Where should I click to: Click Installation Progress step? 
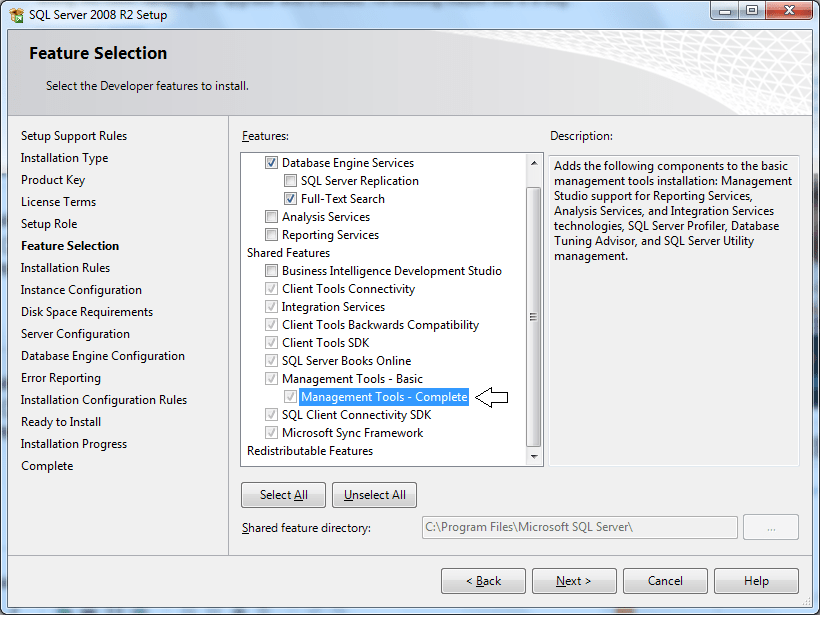pos(74,444)
